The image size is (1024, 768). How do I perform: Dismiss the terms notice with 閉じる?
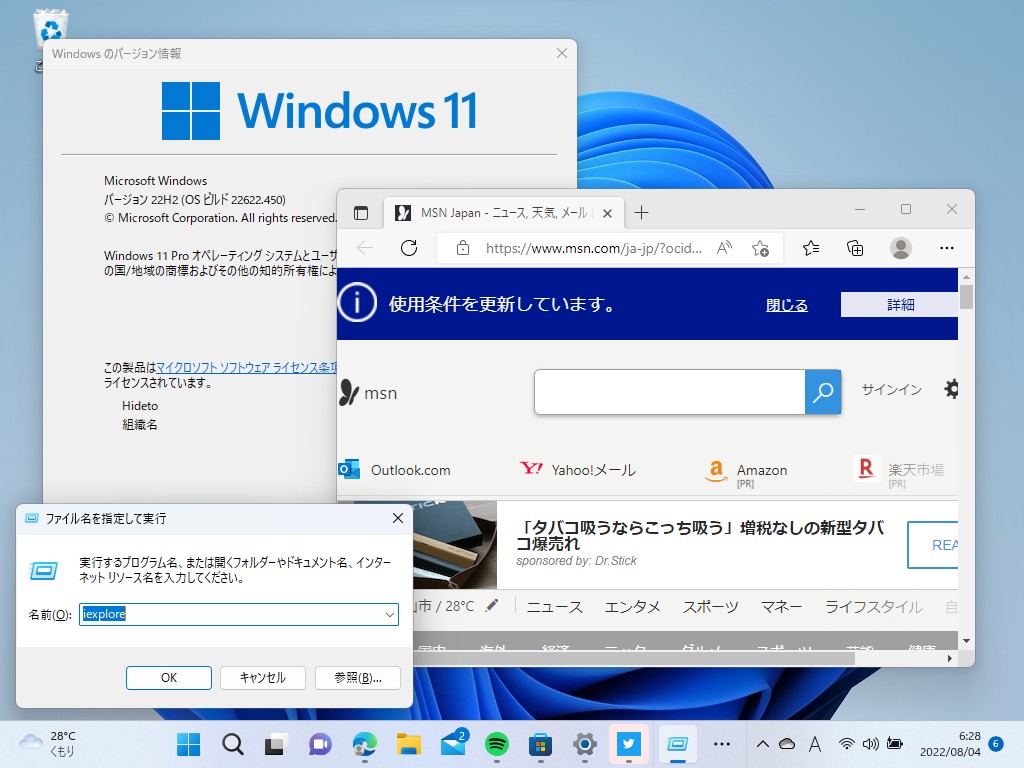point(786,305)
